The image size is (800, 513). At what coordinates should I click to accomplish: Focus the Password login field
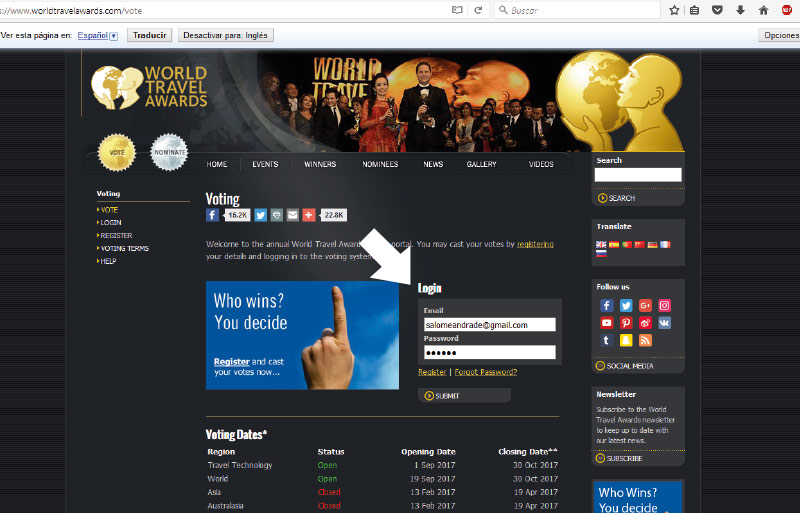click(x=490, y=352)
